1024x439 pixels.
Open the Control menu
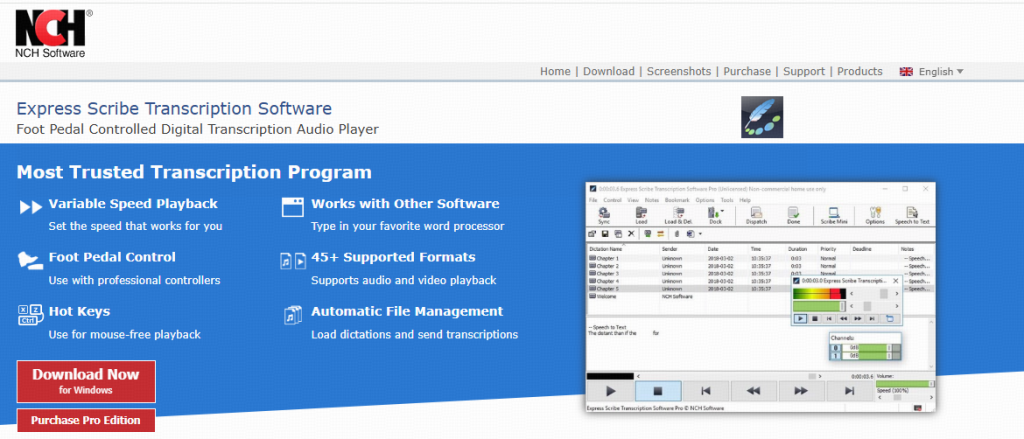(612, 200)
